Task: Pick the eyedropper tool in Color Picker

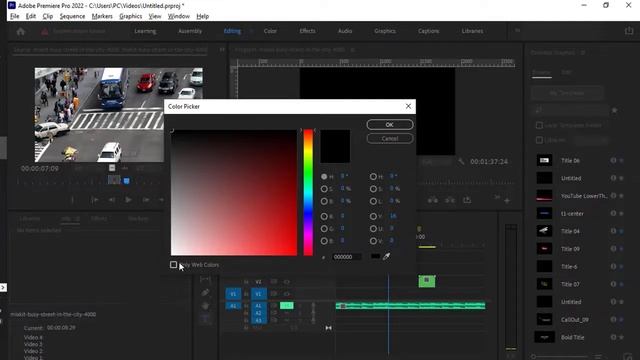Action: [x=386, y=256]
